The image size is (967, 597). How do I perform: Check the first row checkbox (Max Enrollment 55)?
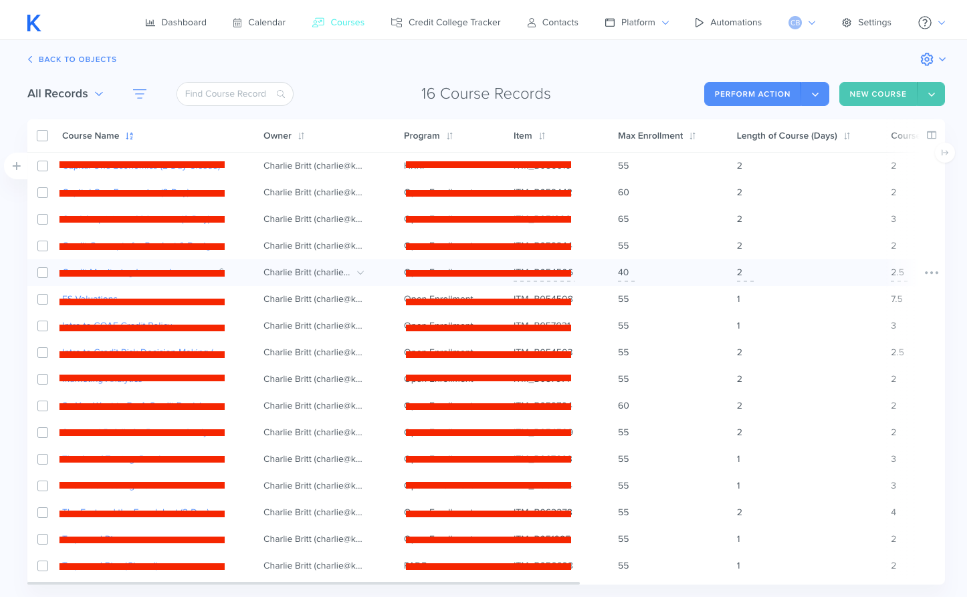[43, 166]
